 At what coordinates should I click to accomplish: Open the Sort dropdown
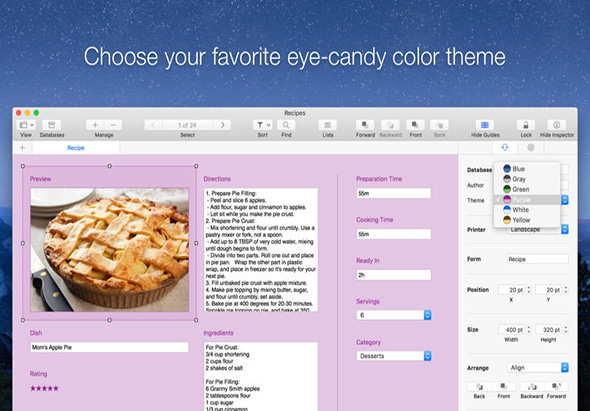[x=262, y=125]
